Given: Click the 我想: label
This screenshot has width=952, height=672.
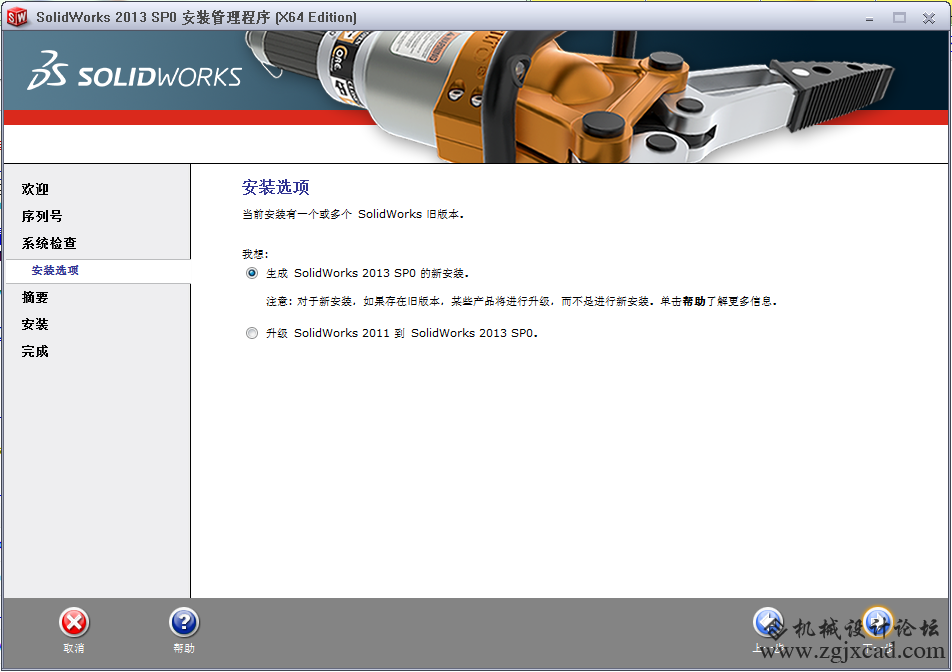Looking at the screenshot, I should pyautogui.click(x=255, y=254).
